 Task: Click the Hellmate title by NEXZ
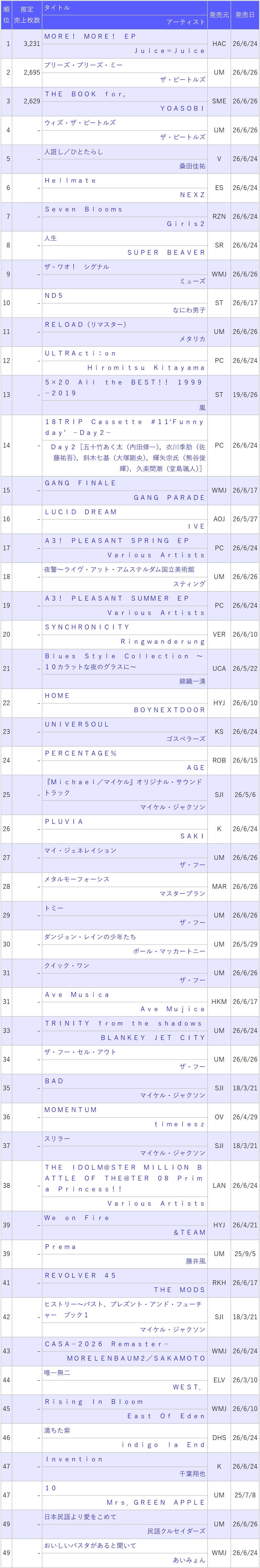70,181
